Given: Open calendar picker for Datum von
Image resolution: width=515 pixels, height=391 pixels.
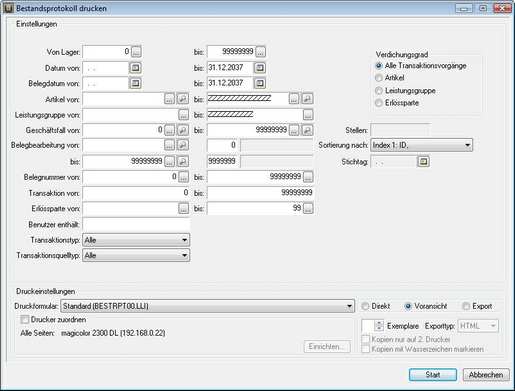Looking at the screenshot, I should tap(135, 68).
